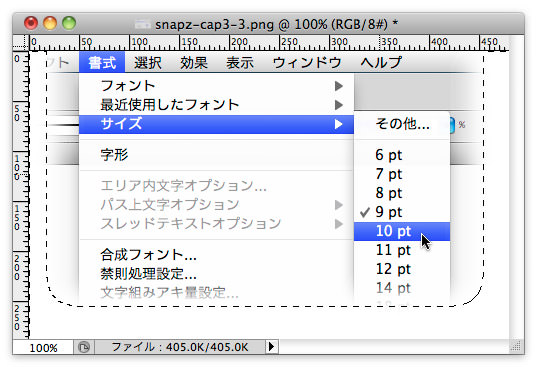Click the ruler origin corner
The image size is (537, 367).
21,43
